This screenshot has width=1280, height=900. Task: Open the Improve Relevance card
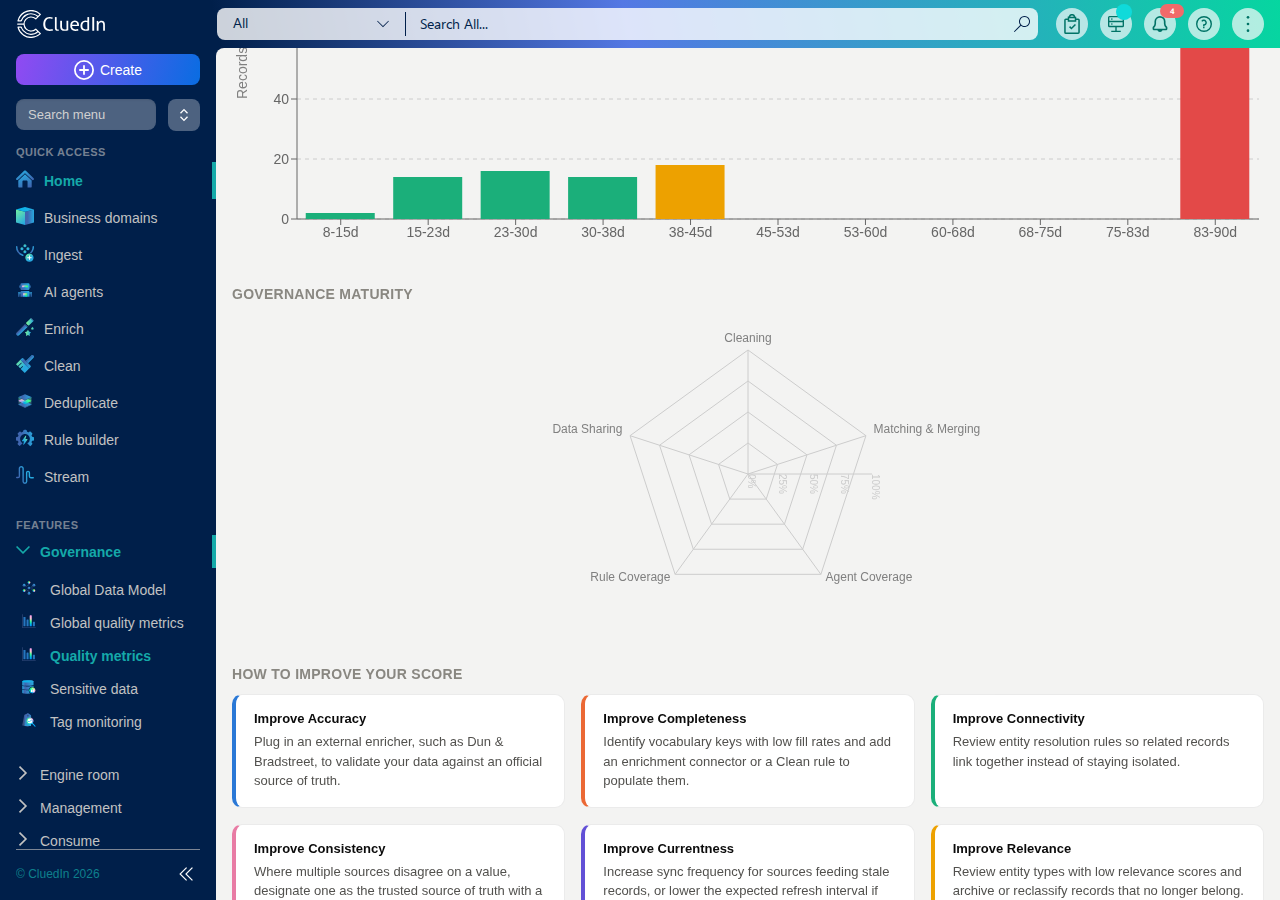click(x=1097, y=862)
